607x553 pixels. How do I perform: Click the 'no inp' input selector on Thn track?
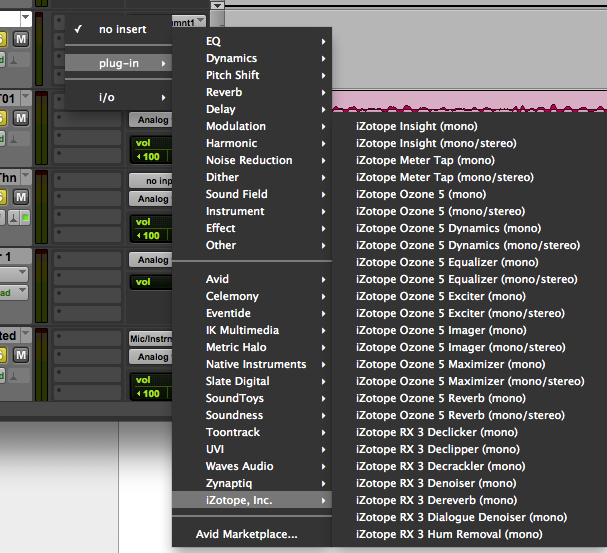(151, 181)
